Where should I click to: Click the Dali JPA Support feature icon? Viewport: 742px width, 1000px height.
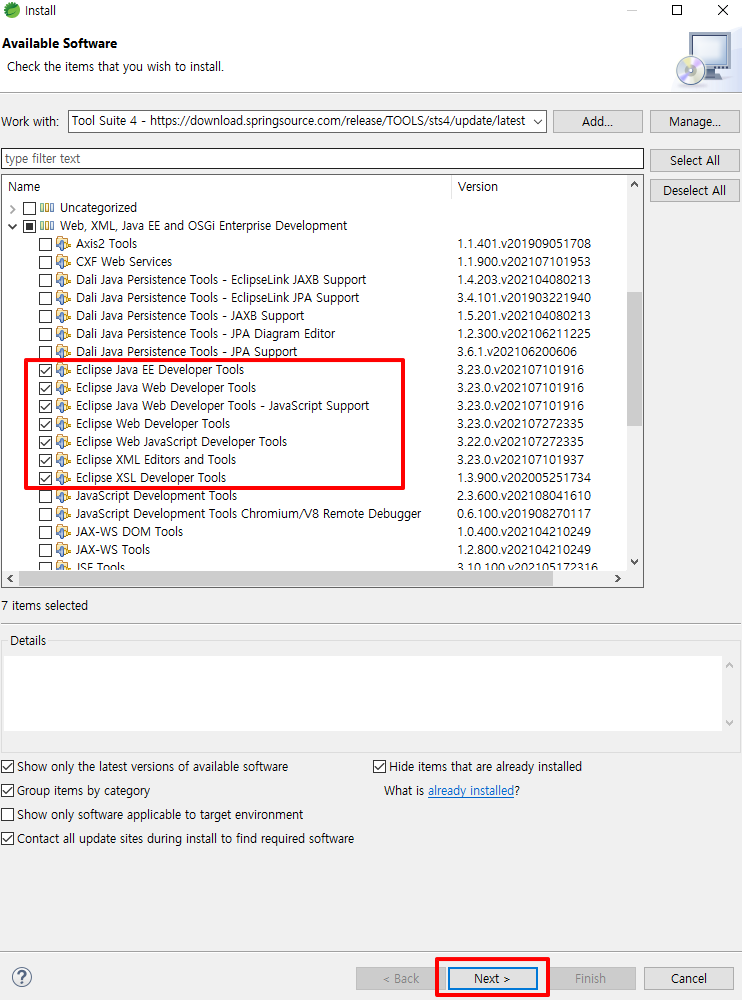coord(63,351)
